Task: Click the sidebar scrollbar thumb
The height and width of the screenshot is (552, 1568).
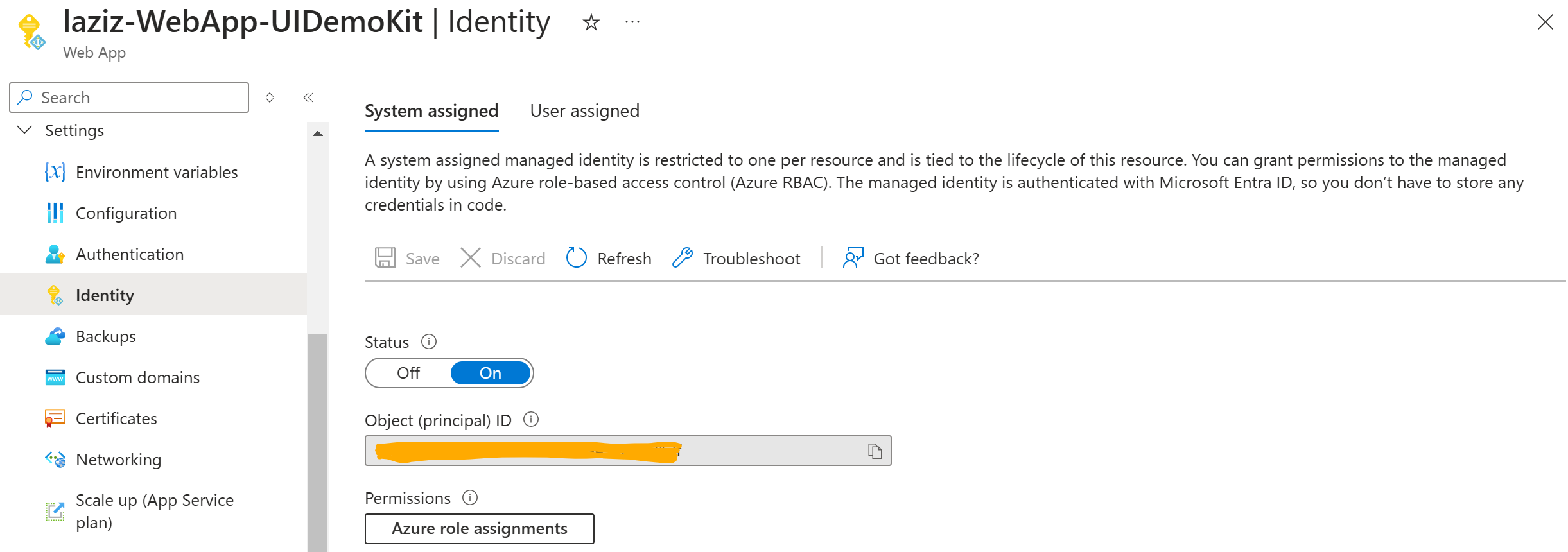Action: (x=318, y=443)
